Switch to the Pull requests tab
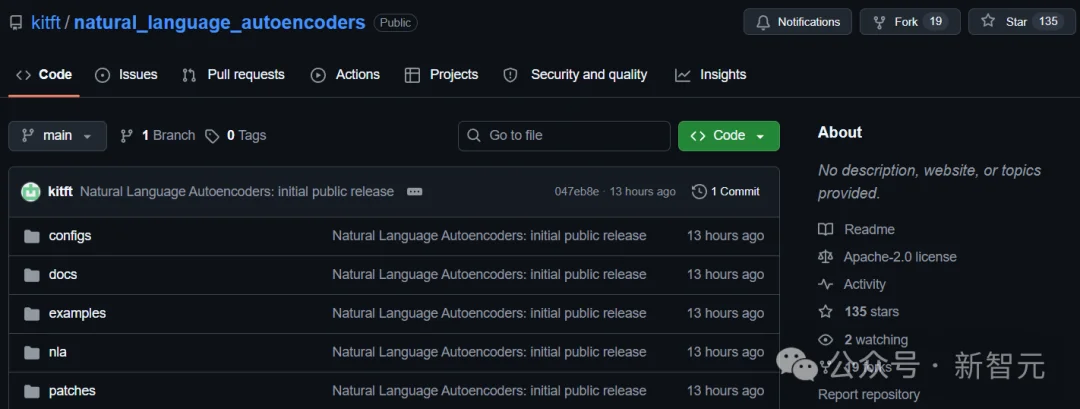The height and width of the screenshot is (409, 1080). pos(233,74)
